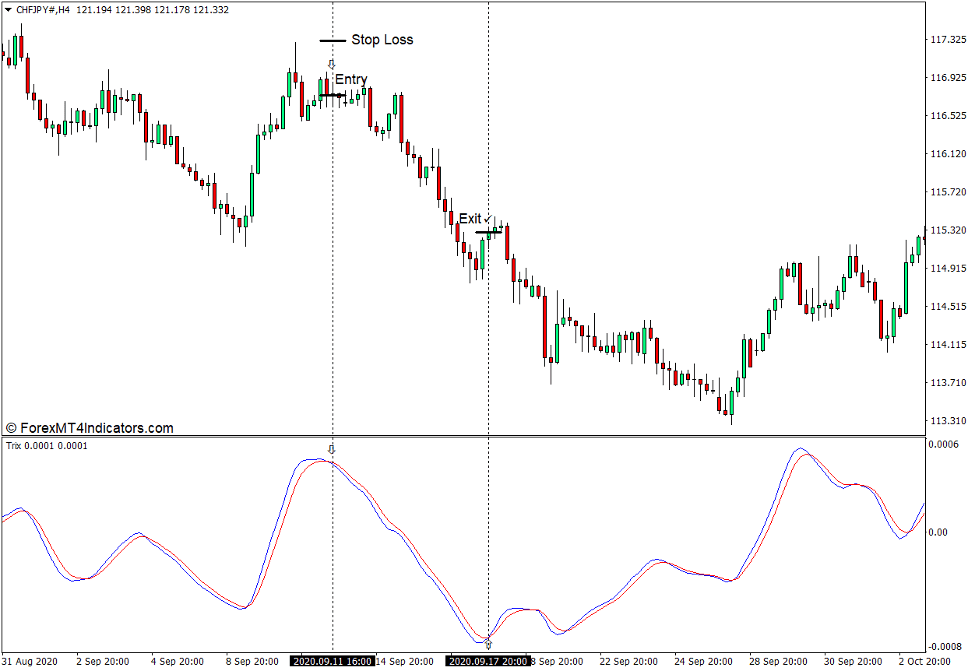
Task: Select the CHFJPY#,H4 chart title
Action: coord(45,8)
